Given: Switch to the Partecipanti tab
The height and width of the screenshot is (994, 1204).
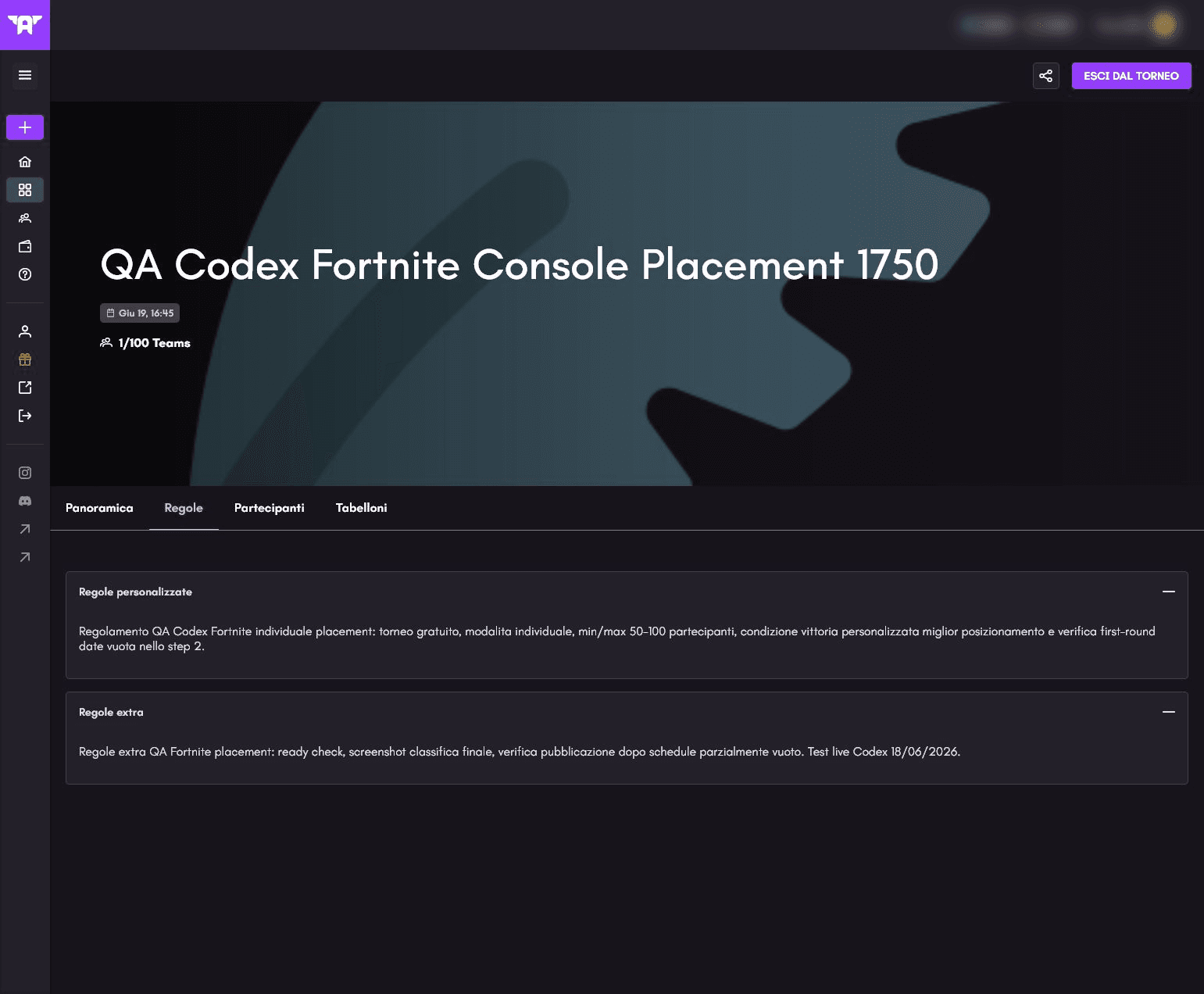Looking at the screenshot, I should (270, 508).
